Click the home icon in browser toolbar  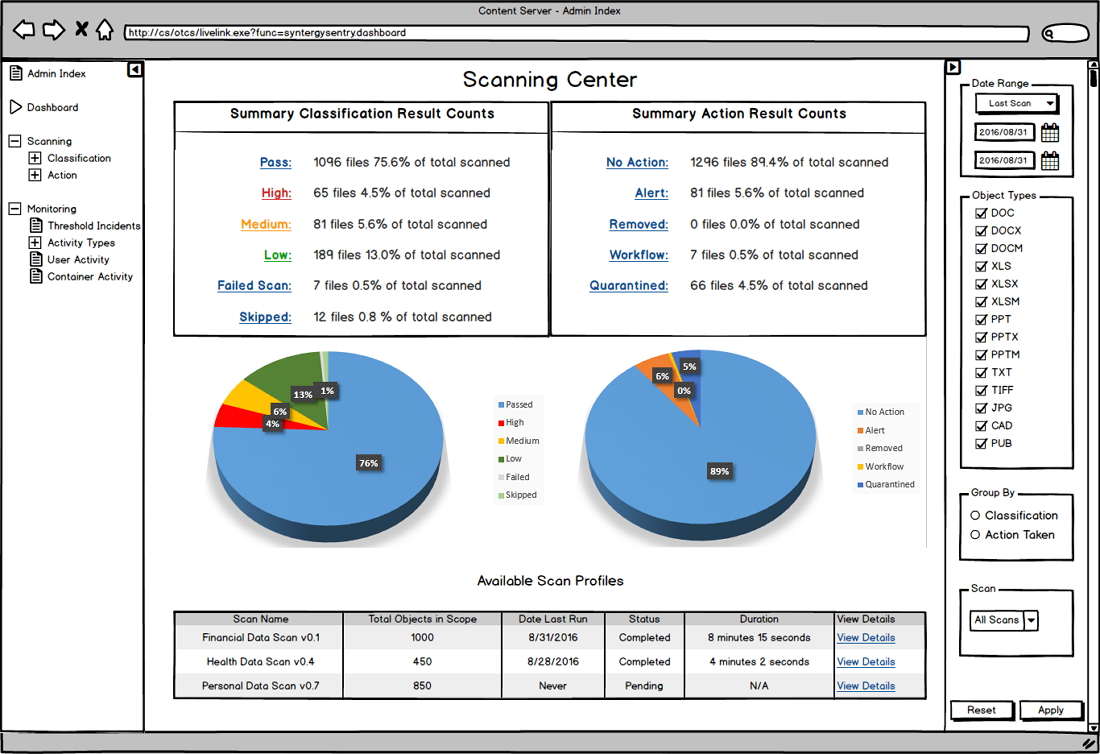tap(104, 30)
